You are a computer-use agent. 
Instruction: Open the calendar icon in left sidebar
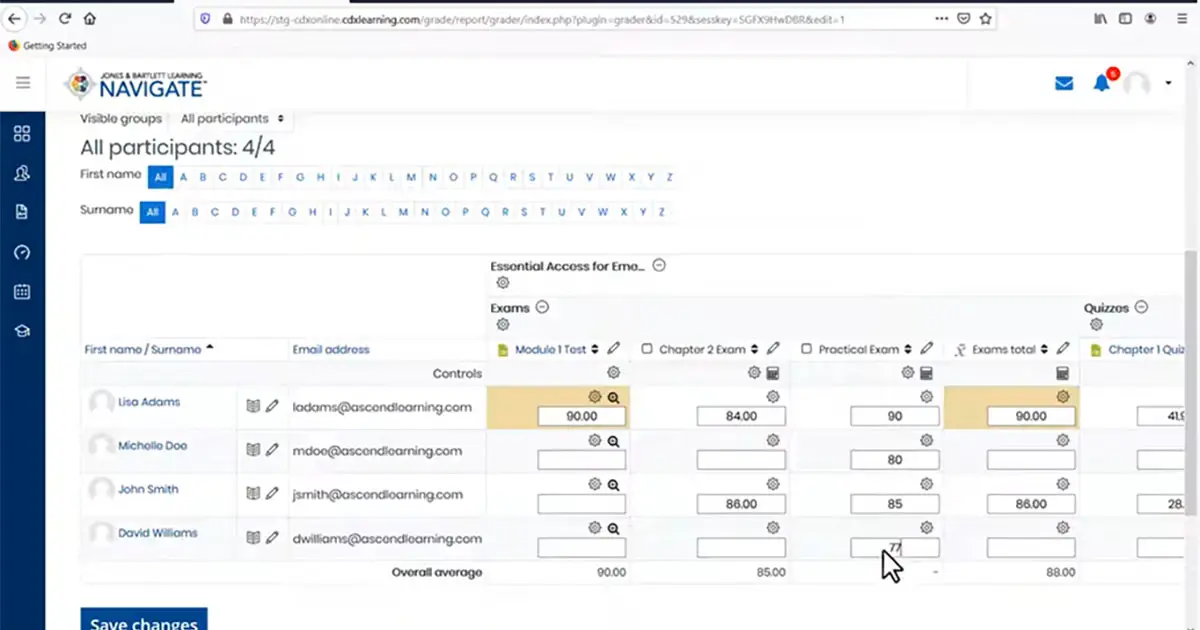[22, 293]
